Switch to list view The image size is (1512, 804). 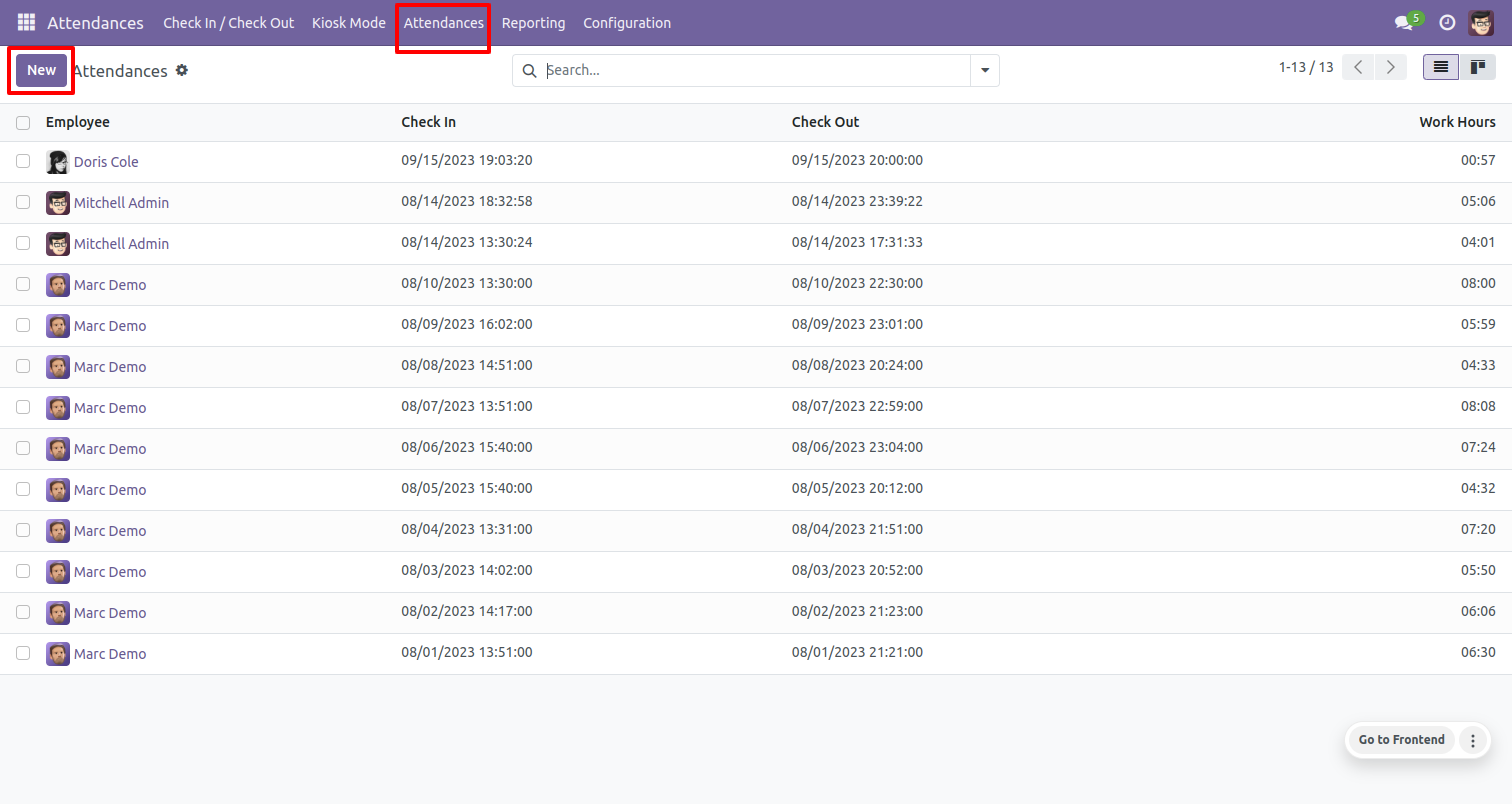click(1441, 67)
